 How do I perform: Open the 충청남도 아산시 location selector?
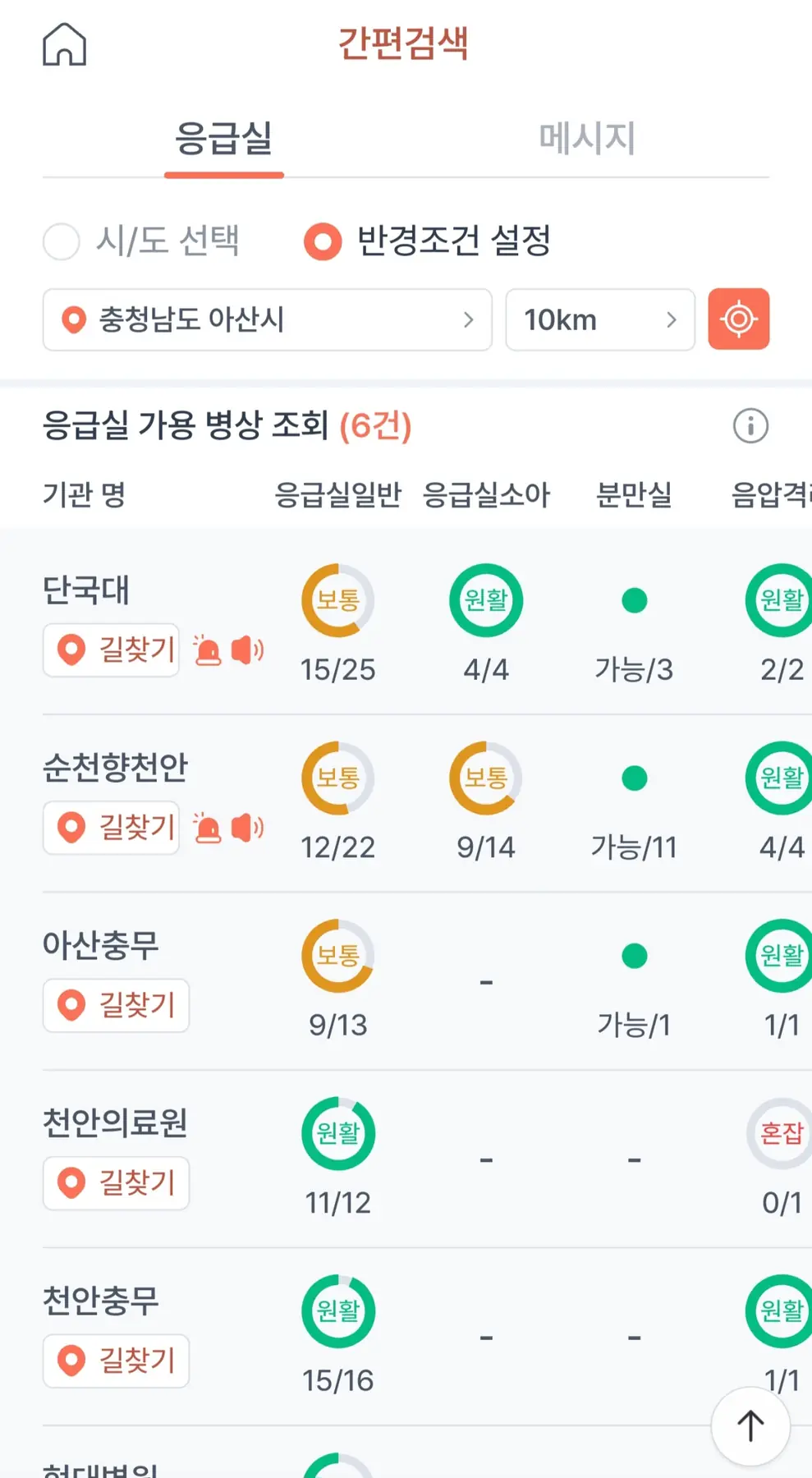tap(267, 319)
